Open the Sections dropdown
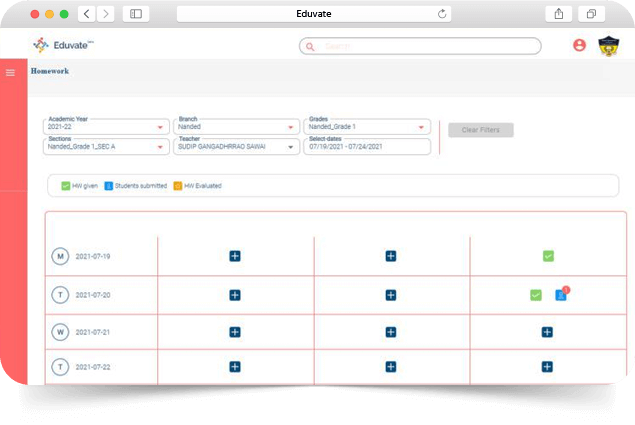This screenshot has width=635, height=425. click(106, 146)
